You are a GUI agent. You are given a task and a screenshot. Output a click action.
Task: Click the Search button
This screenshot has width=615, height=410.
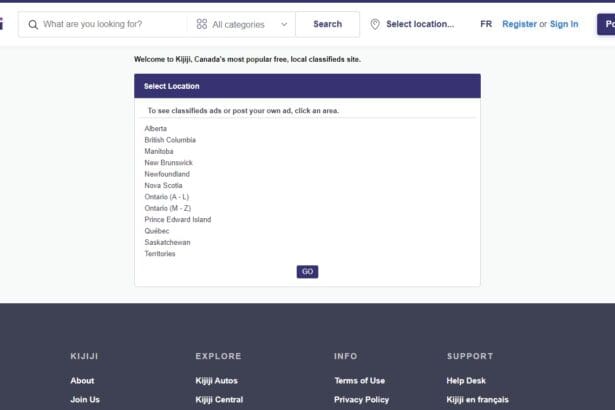(327, 24)
